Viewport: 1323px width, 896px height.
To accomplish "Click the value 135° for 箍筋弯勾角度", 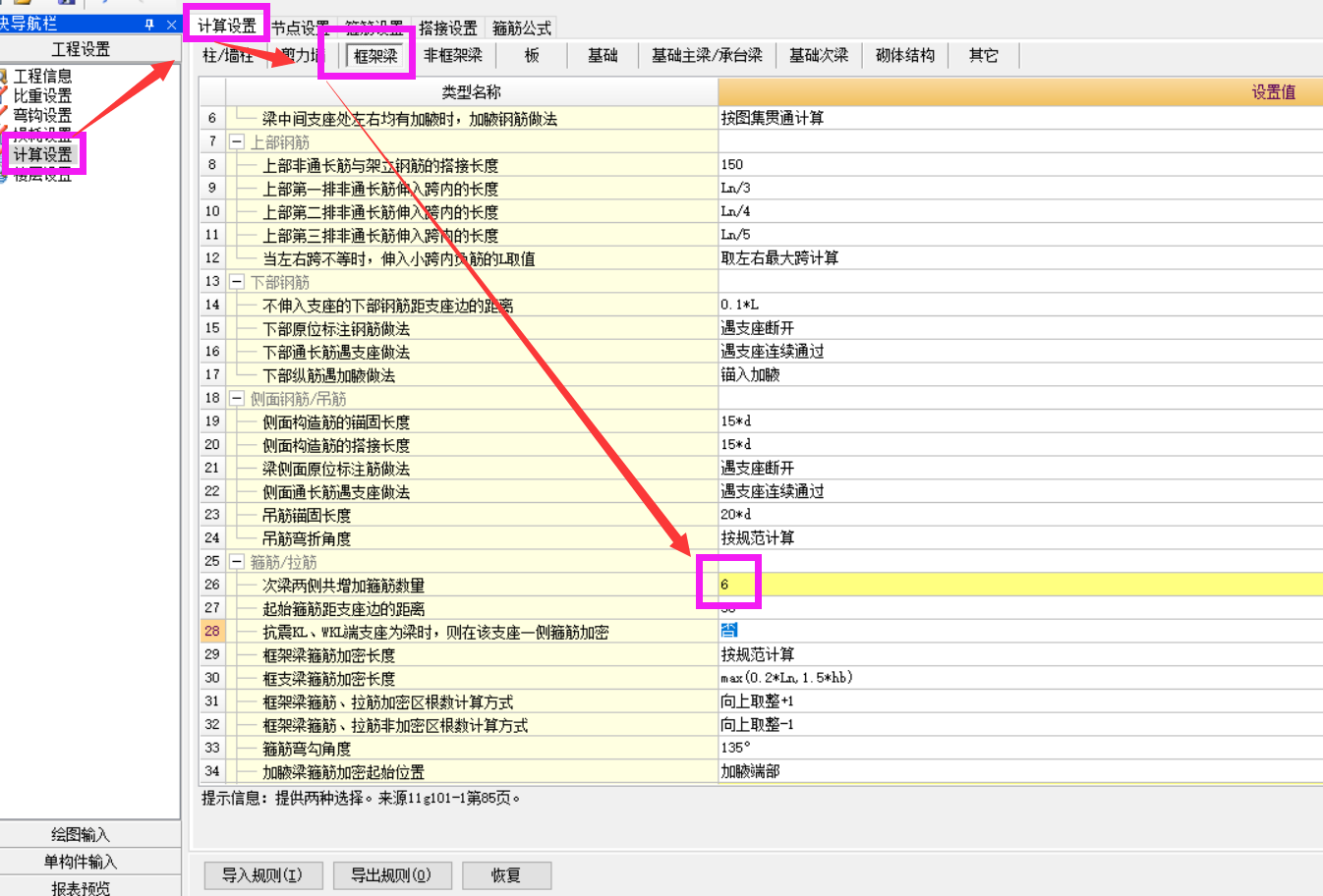I will 735,748.
